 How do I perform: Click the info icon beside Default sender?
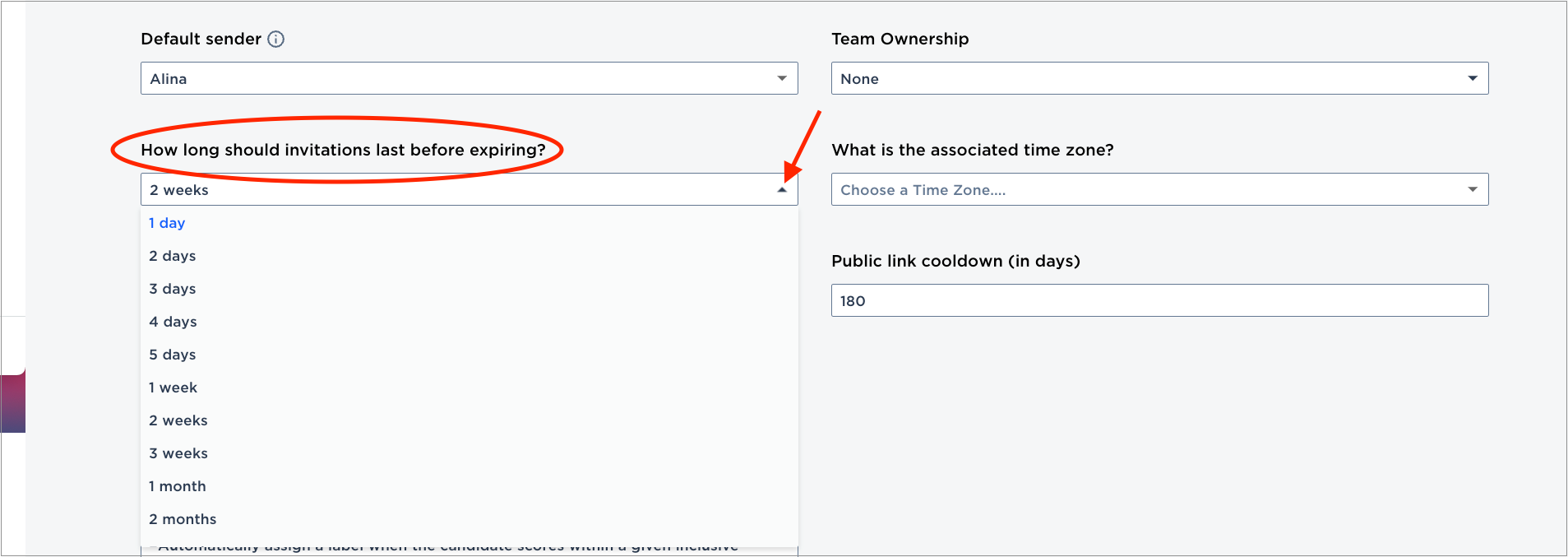276,39
